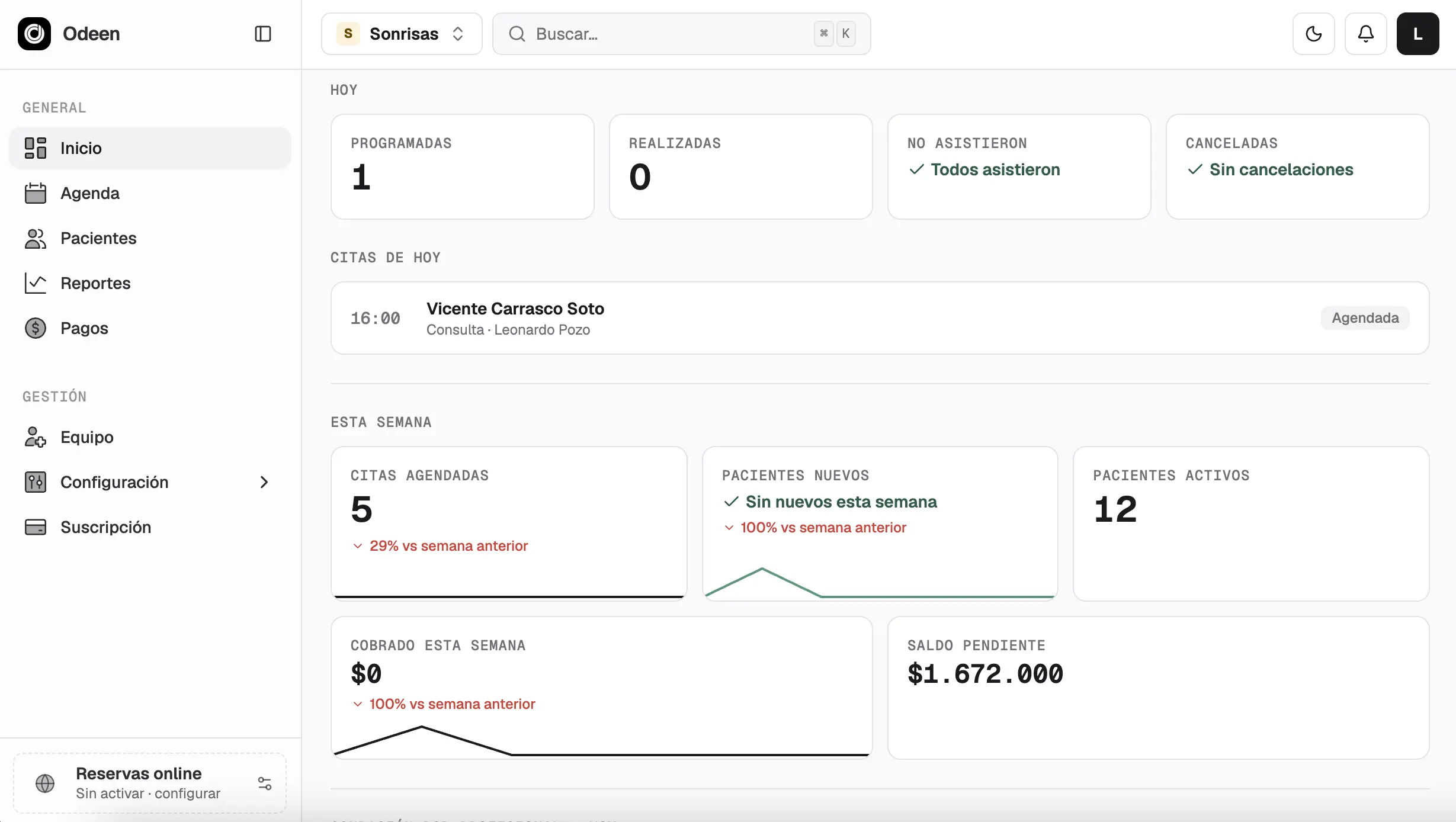
Task: Open the Suscripción page
Action: click(150, 527)
